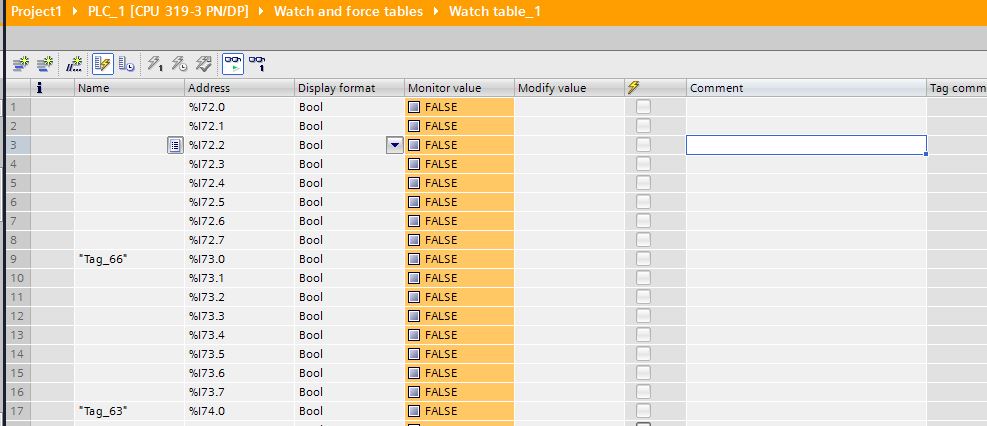Open Display format dropdown in row 3
The height and width of the screenshot is (426, 987).
[x=395, y=145]
